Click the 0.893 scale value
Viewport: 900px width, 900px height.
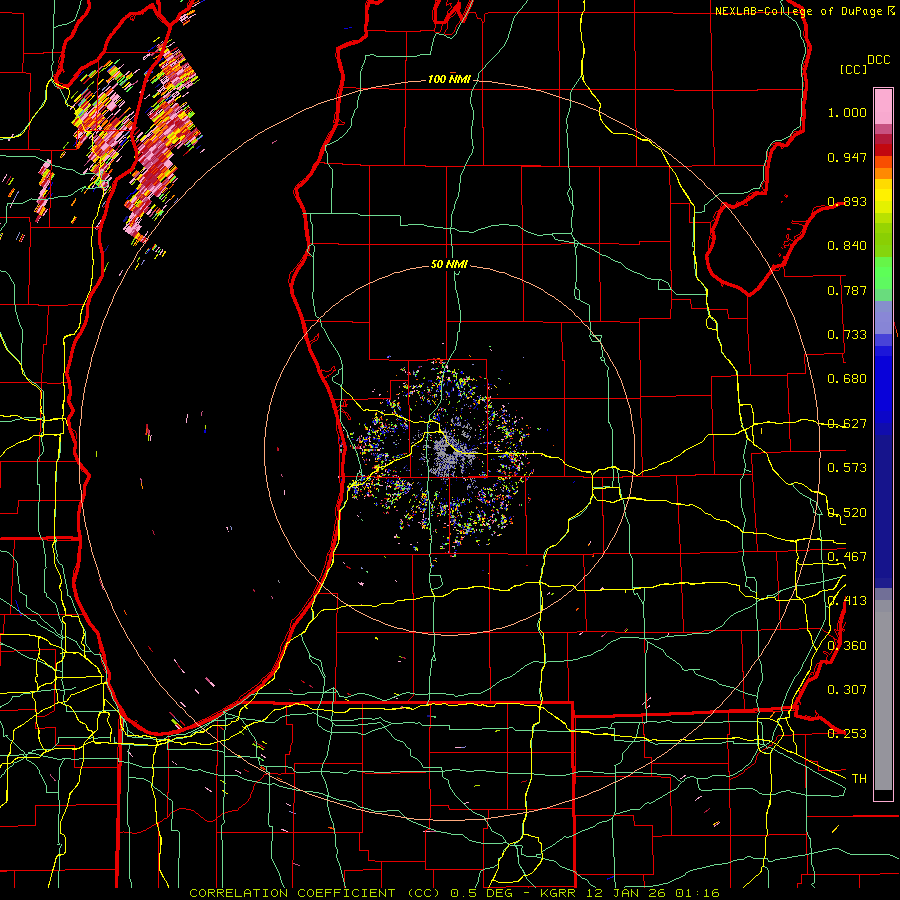[847, 201]
